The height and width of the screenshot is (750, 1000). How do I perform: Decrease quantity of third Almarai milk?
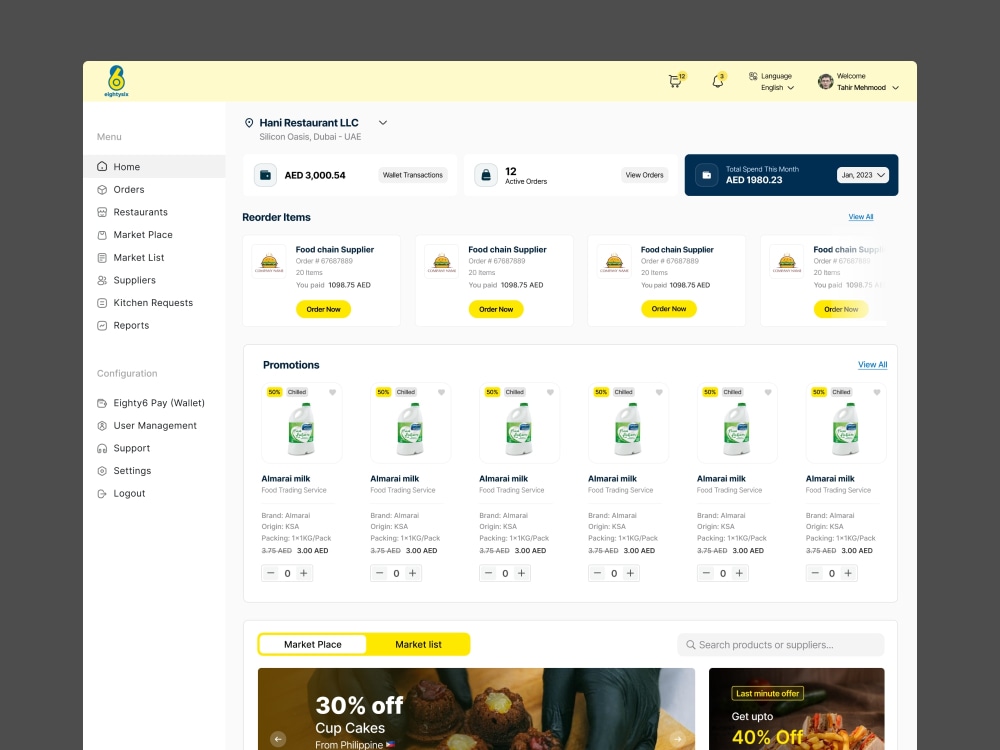pyautogui.click(x=489, y=573)
